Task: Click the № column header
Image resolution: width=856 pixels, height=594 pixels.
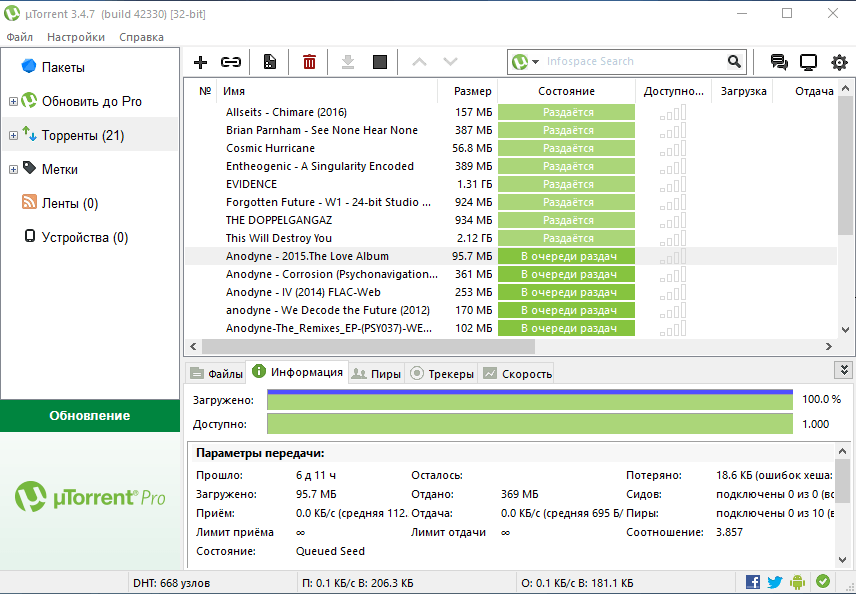Action: coord(205,91)
